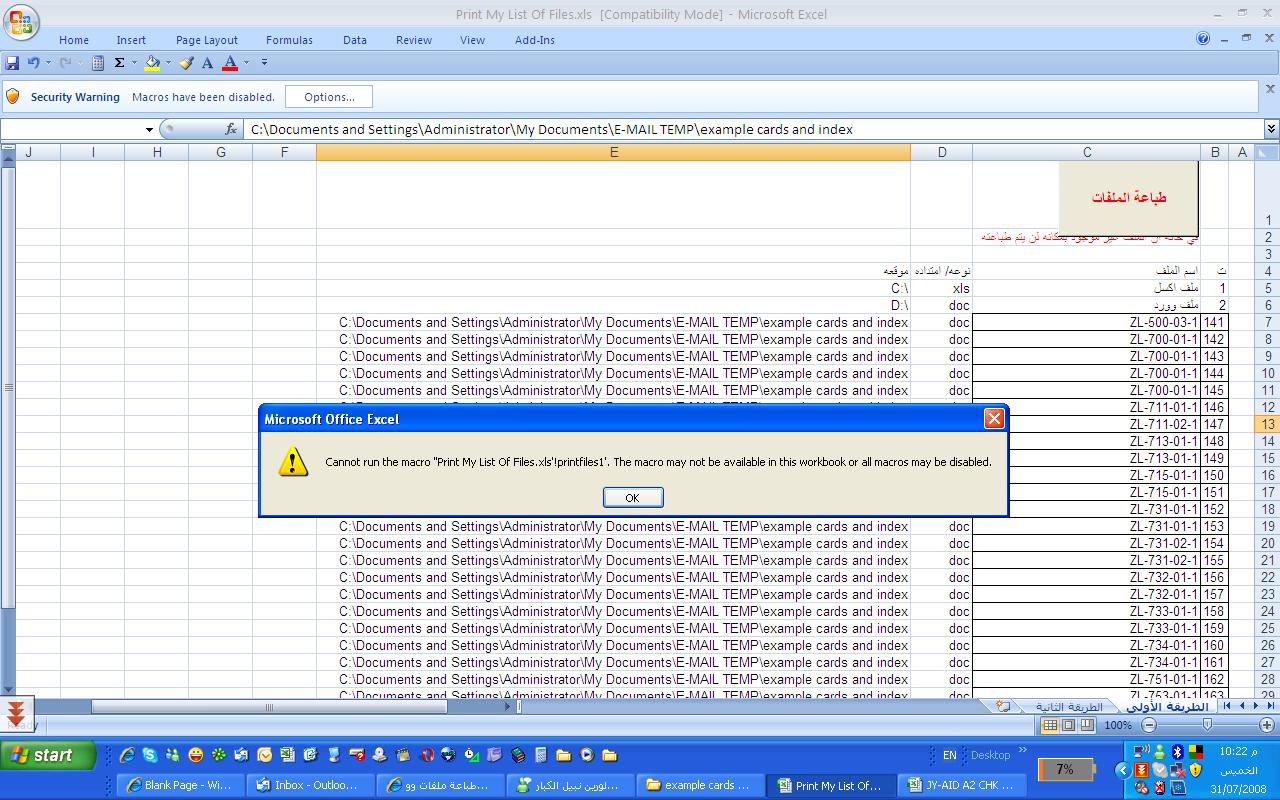This screenshot has height=800, width=1280.
Task: Open the Data ribbon tab
Action: [355, 40]
